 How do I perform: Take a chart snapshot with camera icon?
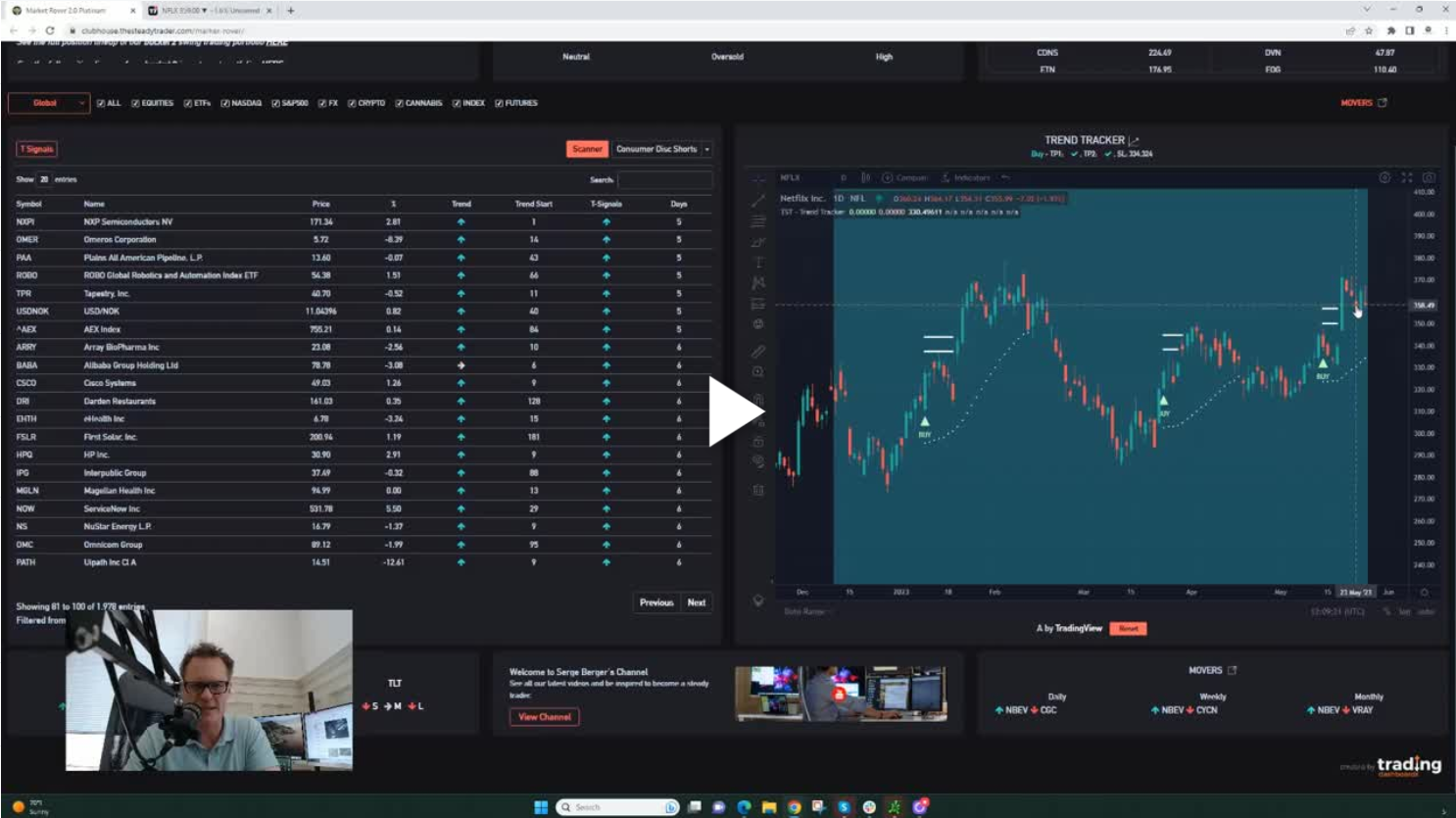click(x=1429, y=177)
